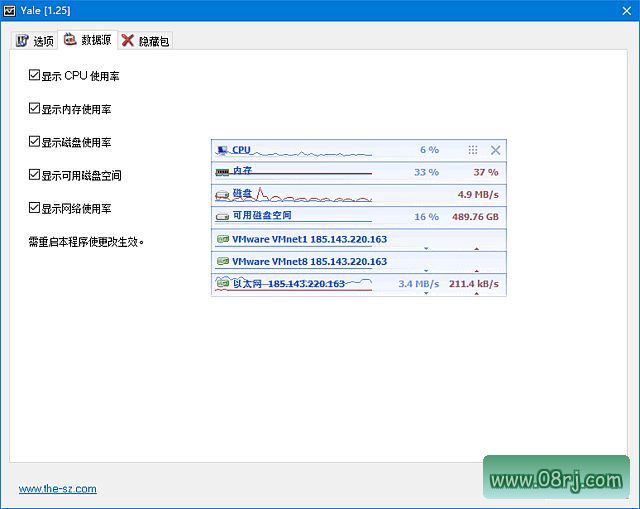The height and width of the screenshot is (509, 640).
Task: Switch to the 选项 tab
Action: coord(35,40)
